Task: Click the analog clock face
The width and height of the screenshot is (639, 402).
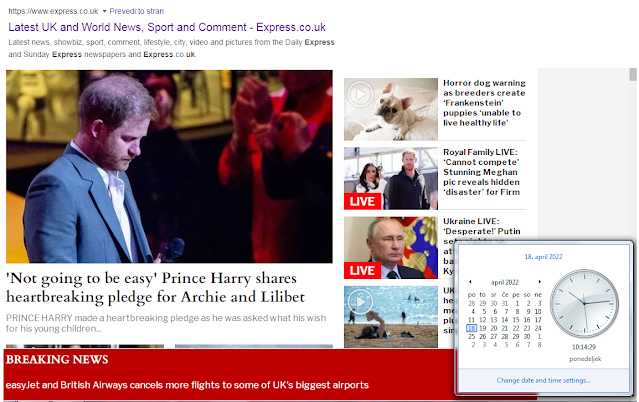Action: [584, 303]
